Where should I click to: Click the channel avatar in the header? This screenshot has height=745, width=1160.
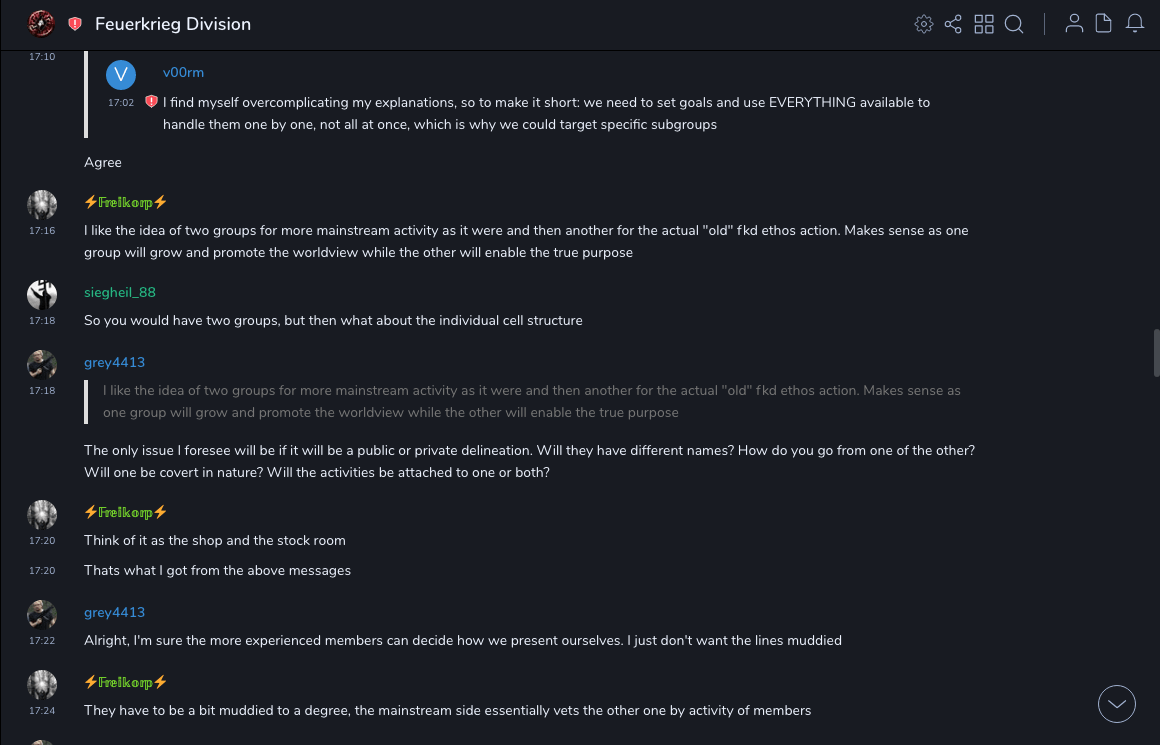[x=41, y=23]
